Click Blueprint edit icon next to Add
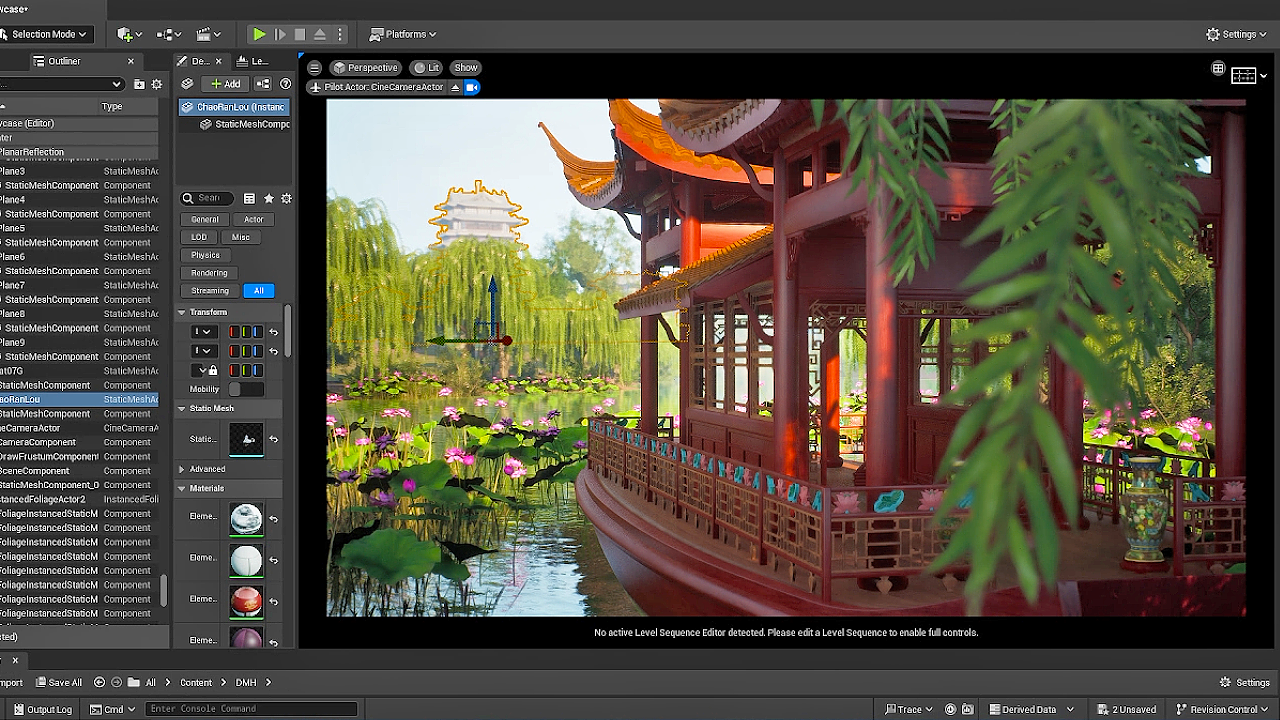The height and width of the screenshot is (720, 1280). (263, 84)
